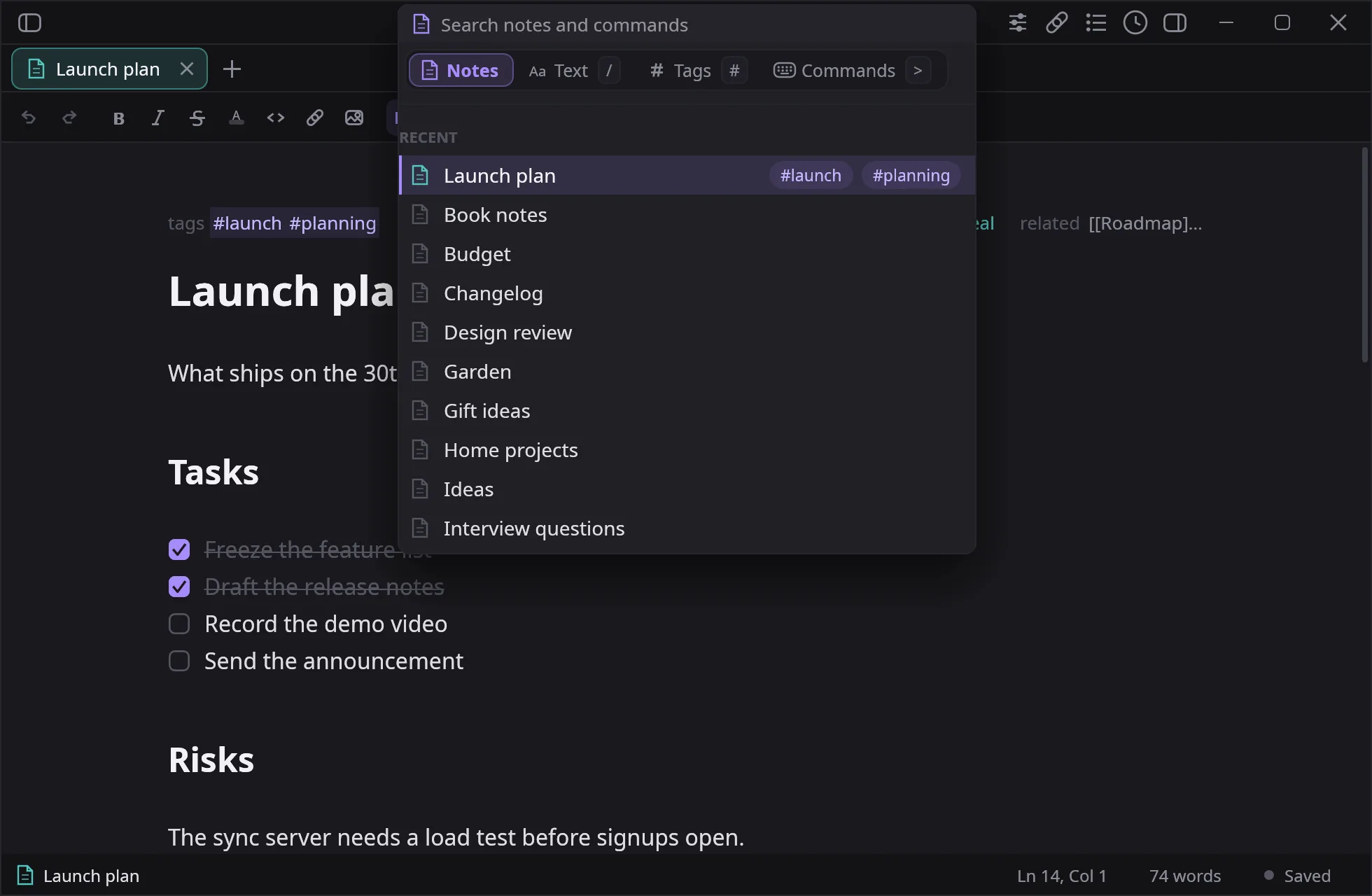Insert inline code formatting

tap(275, 118)
